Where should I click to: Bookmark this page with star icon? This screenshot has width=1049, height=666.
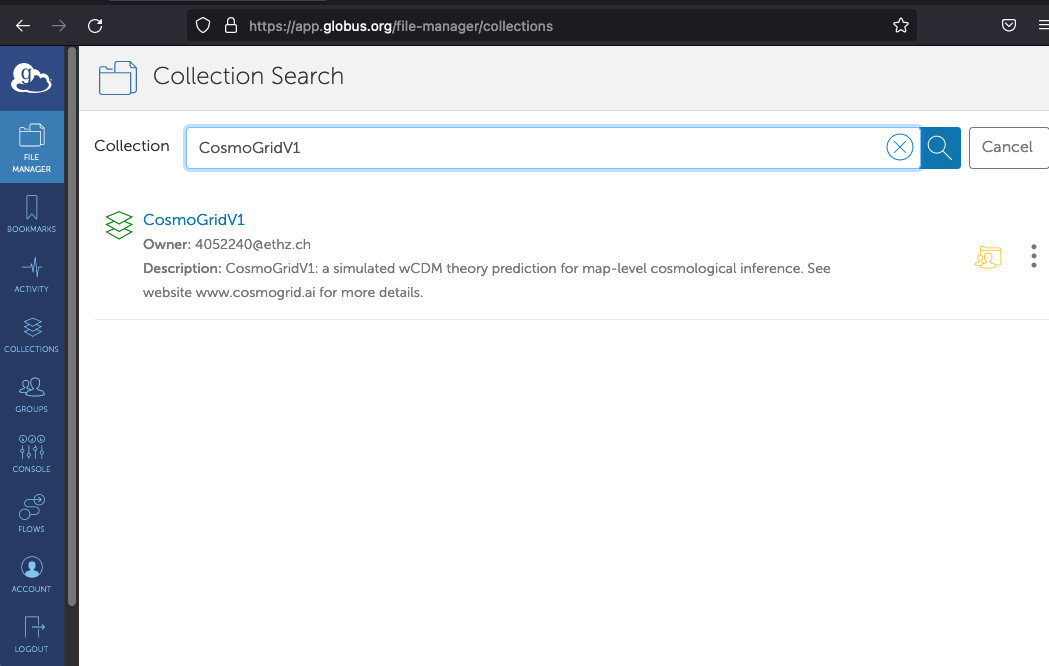(x=900, y=26)
